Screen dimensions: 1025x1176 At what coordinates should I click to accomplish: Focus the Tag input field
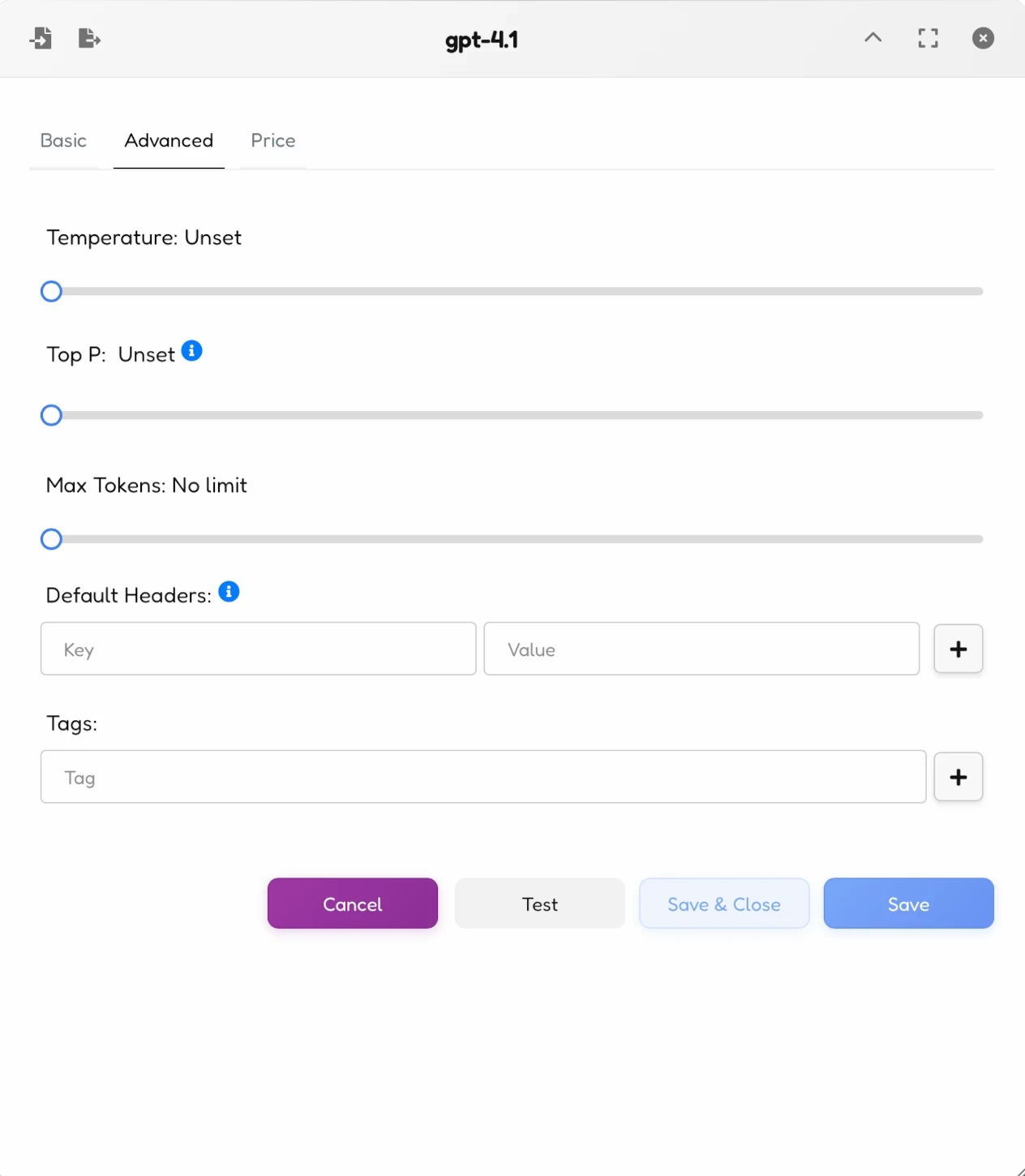point(482,776)
